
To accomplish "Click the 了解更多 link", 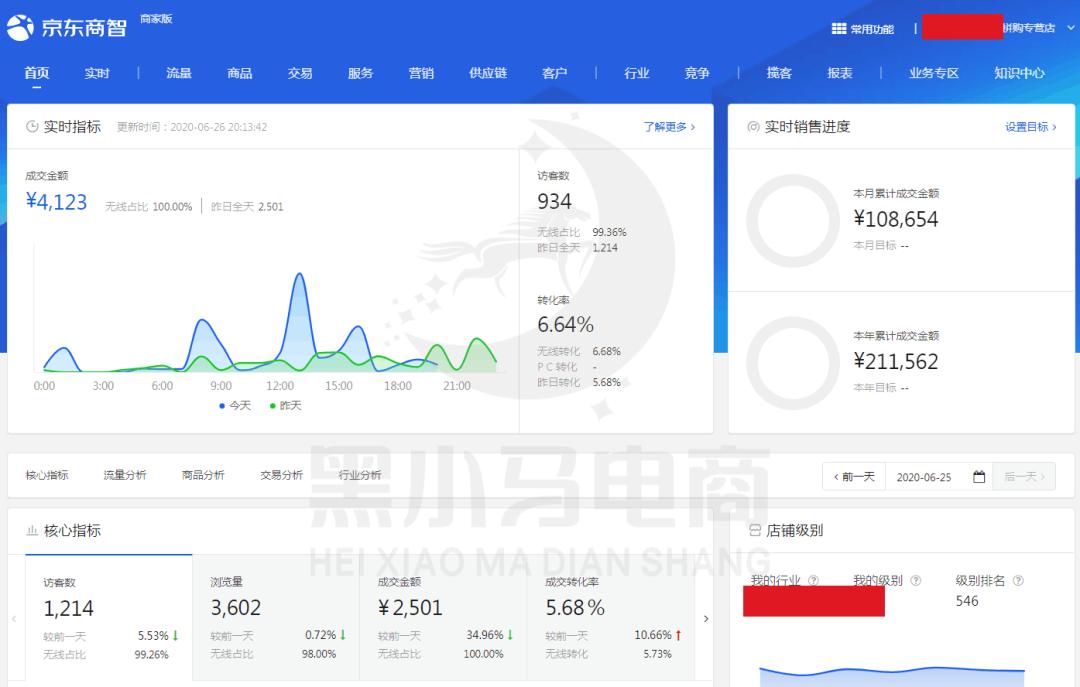I will [x=664, y=126].
